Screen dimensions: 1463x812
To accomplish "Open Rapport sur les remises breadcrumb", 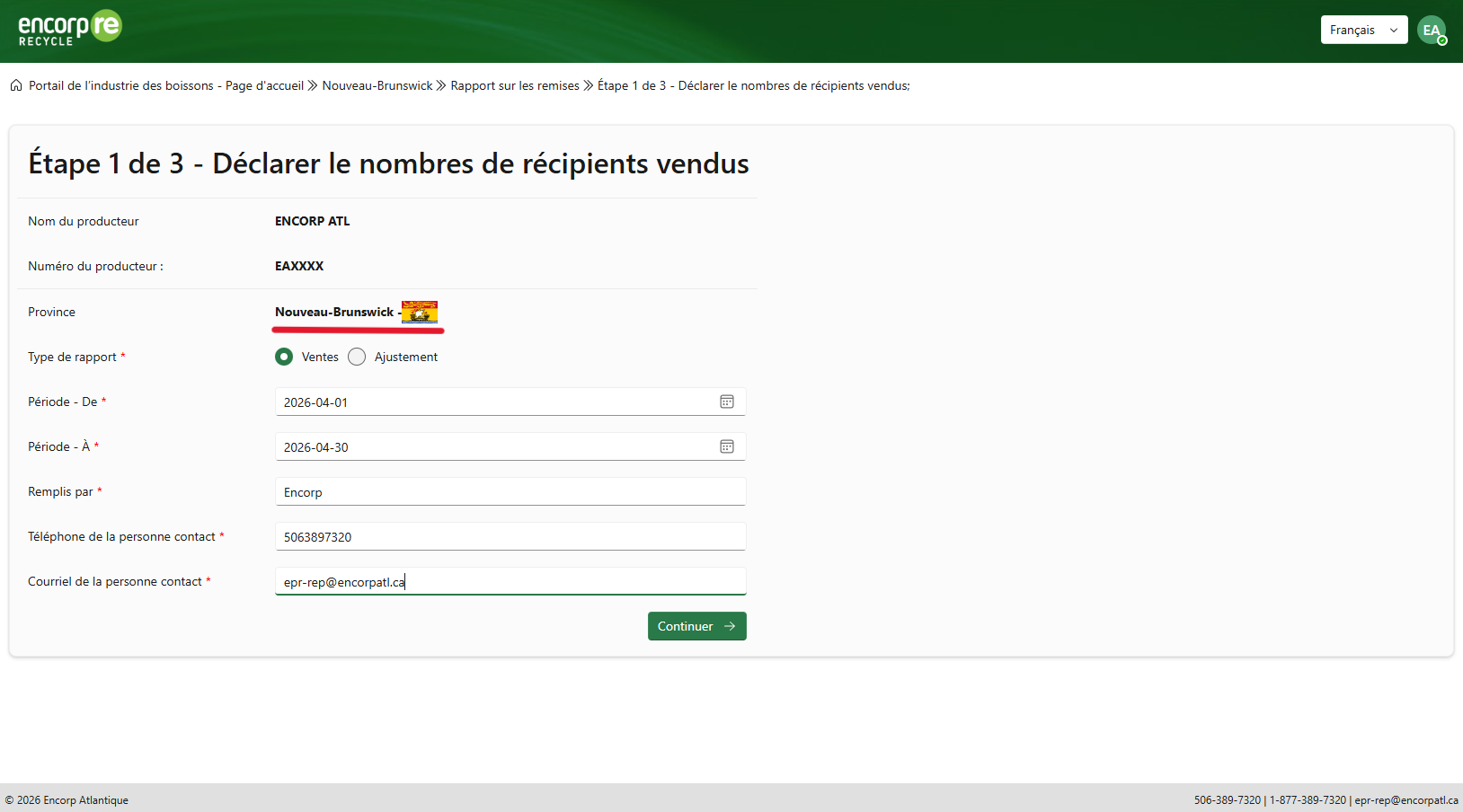I will [515, 86].
